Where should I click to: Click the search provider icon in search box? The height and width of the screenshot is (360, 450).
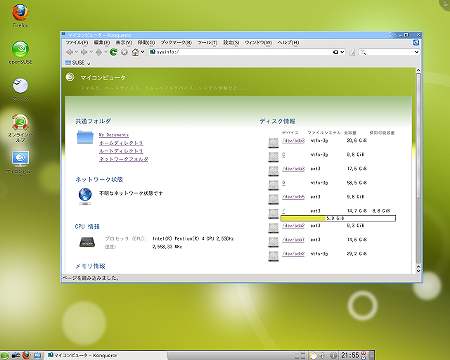363,52
